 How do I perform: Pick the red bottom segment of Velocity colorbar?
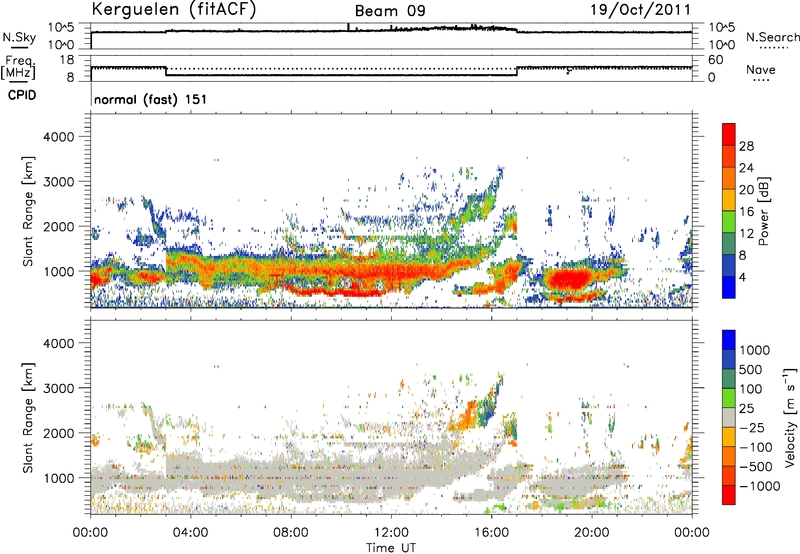click(x=729, y=495)
